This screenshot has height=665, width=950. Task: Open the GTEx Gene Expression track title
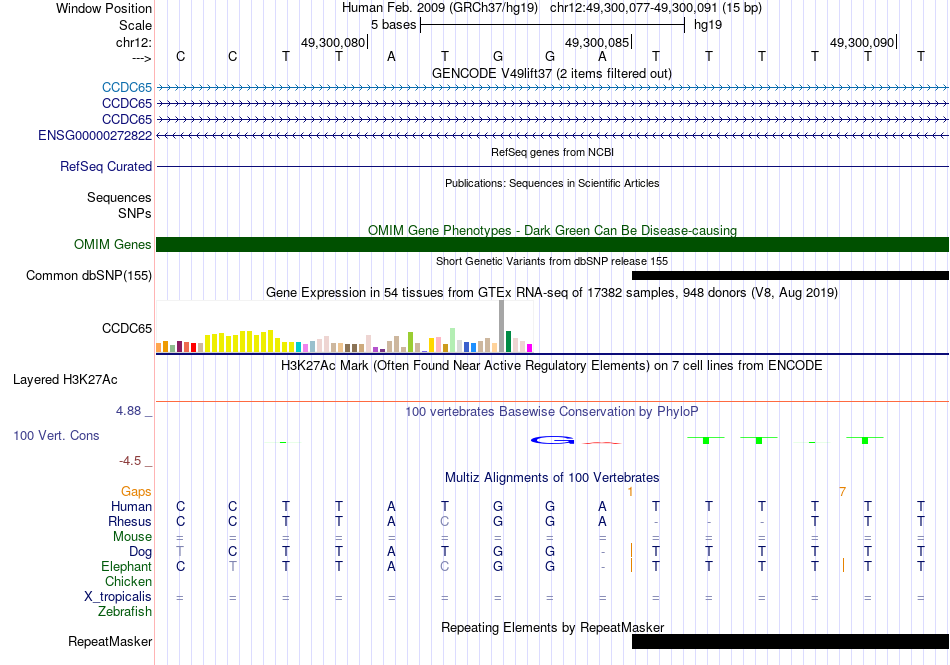pyautogui.click(x=552, y=293)
